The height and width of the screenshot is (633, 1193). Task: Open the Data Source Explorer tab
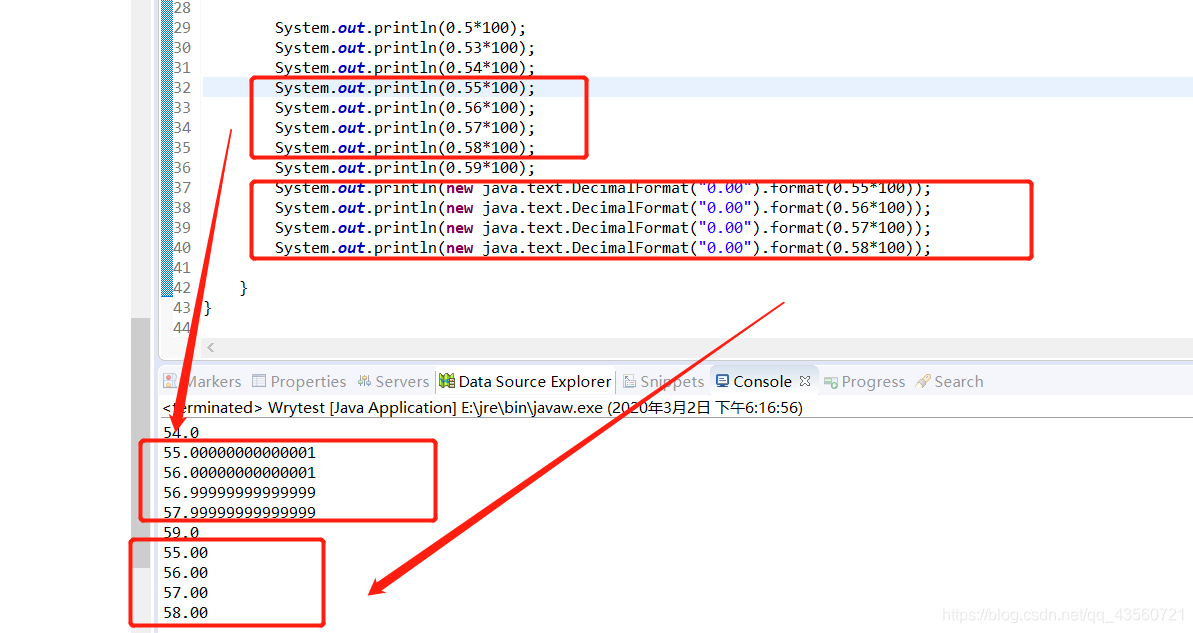pyautogui.click(x=525, y=381)
